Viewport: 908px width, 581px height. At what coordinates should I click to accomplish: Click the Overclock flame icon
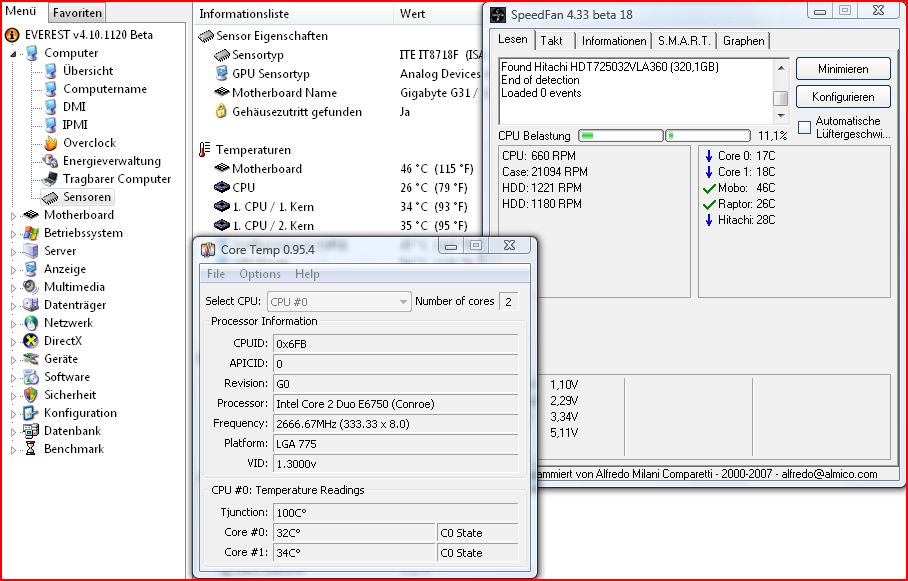coord(51,143)
